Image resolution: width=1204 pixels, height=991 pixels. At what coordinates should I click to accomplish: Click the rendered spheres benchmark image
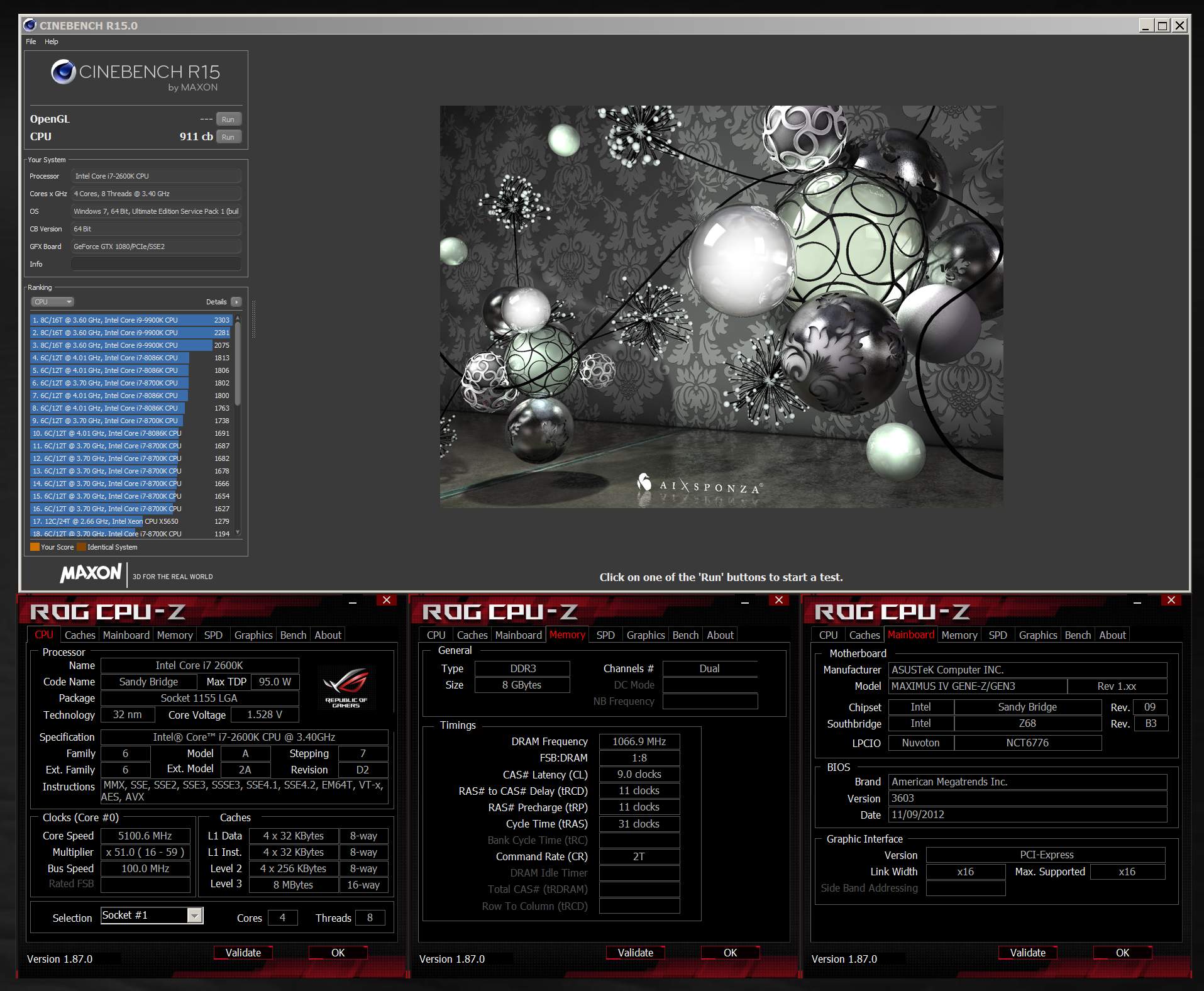[721, 306]
